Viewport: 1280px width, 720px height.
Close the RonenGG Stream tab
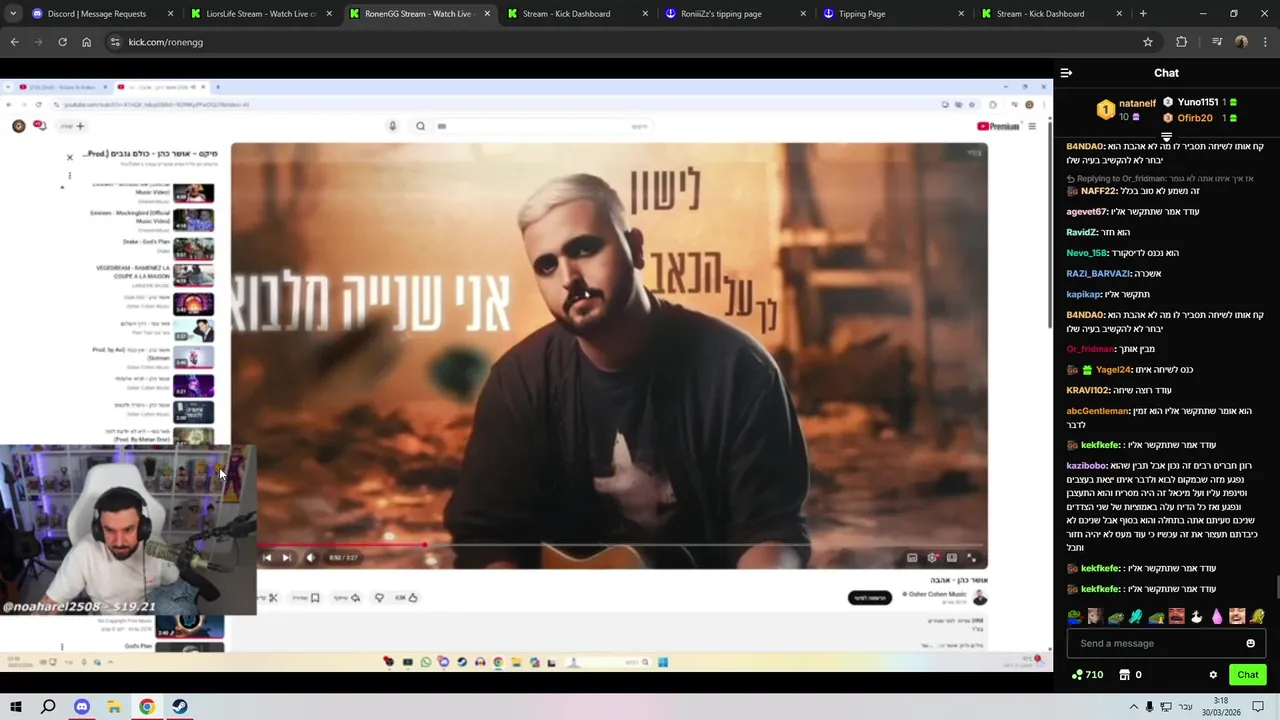tap(487, 14)
